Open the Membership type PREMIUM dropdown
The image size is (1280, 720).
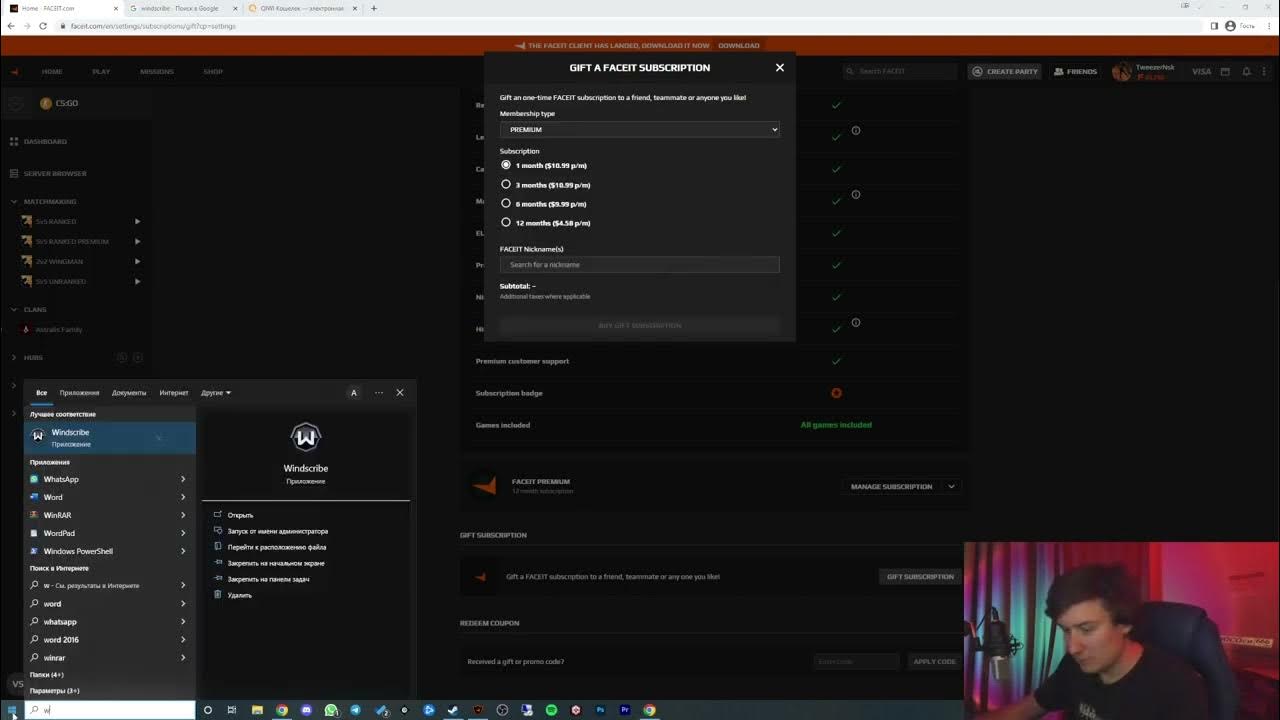pos(639,129)
